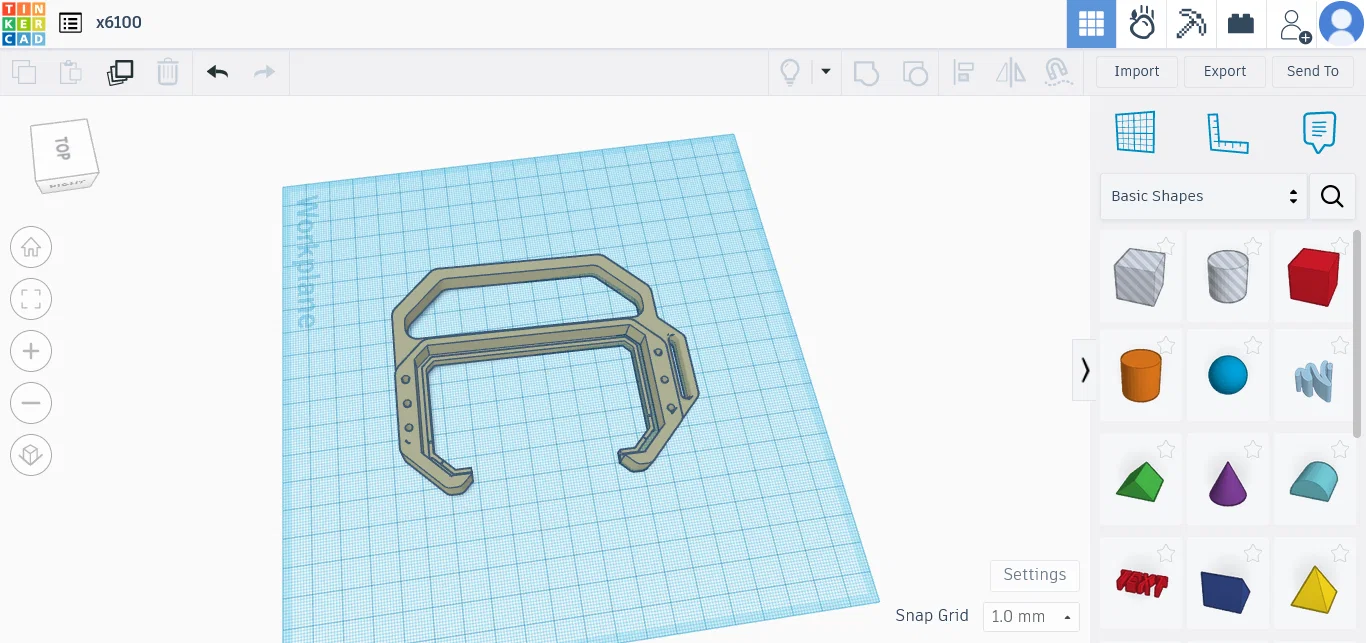Open the Bricks mode icon
The width and height of the screenshot is (1366, 643).
coord(1241,24)
